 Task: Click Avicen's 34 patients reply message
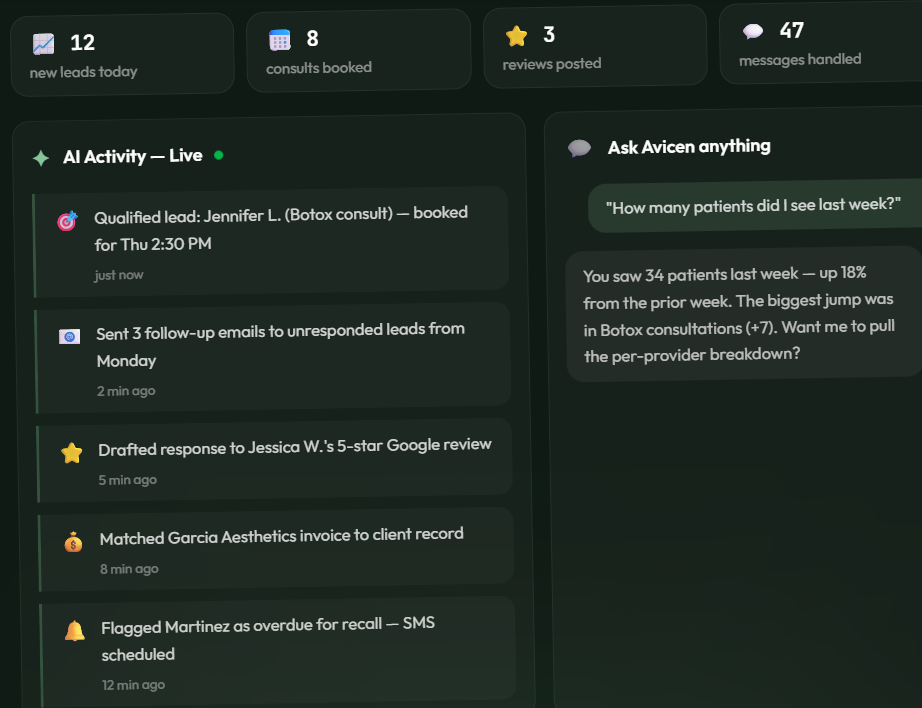click(x=744, y=314)
